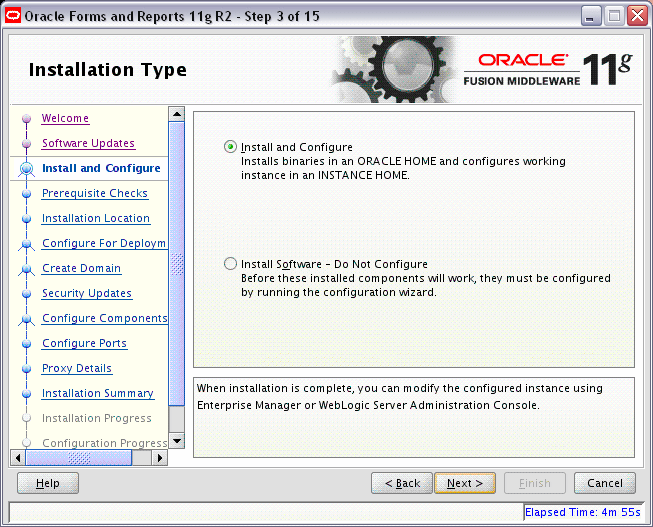Go to Configure Ports step

[85, 343]
